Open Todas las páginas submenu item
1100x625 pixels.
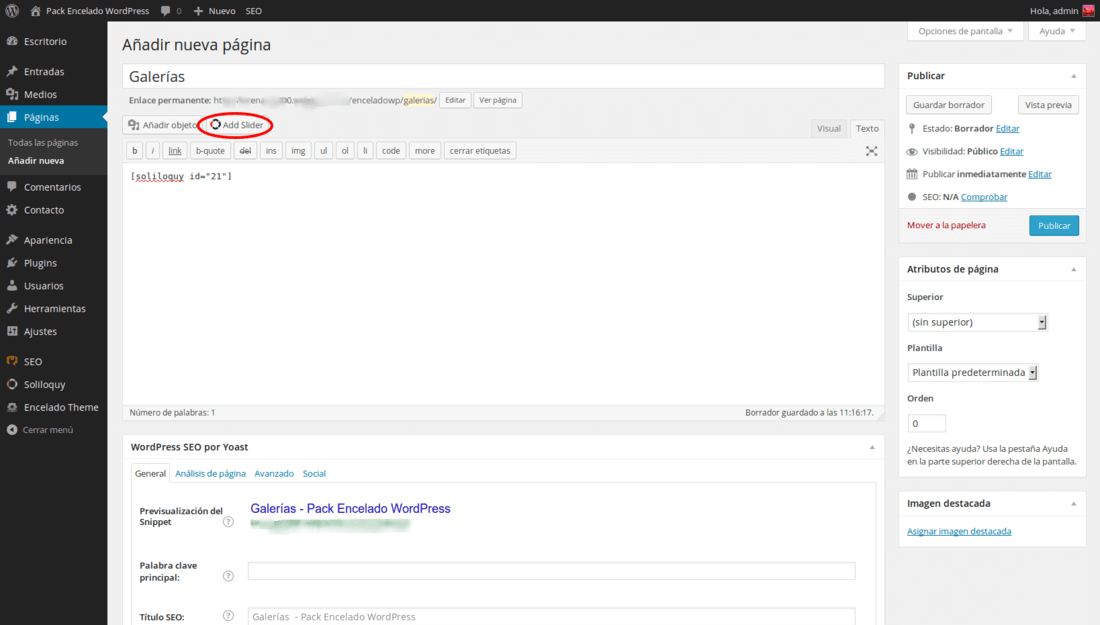tap(43, 142)
